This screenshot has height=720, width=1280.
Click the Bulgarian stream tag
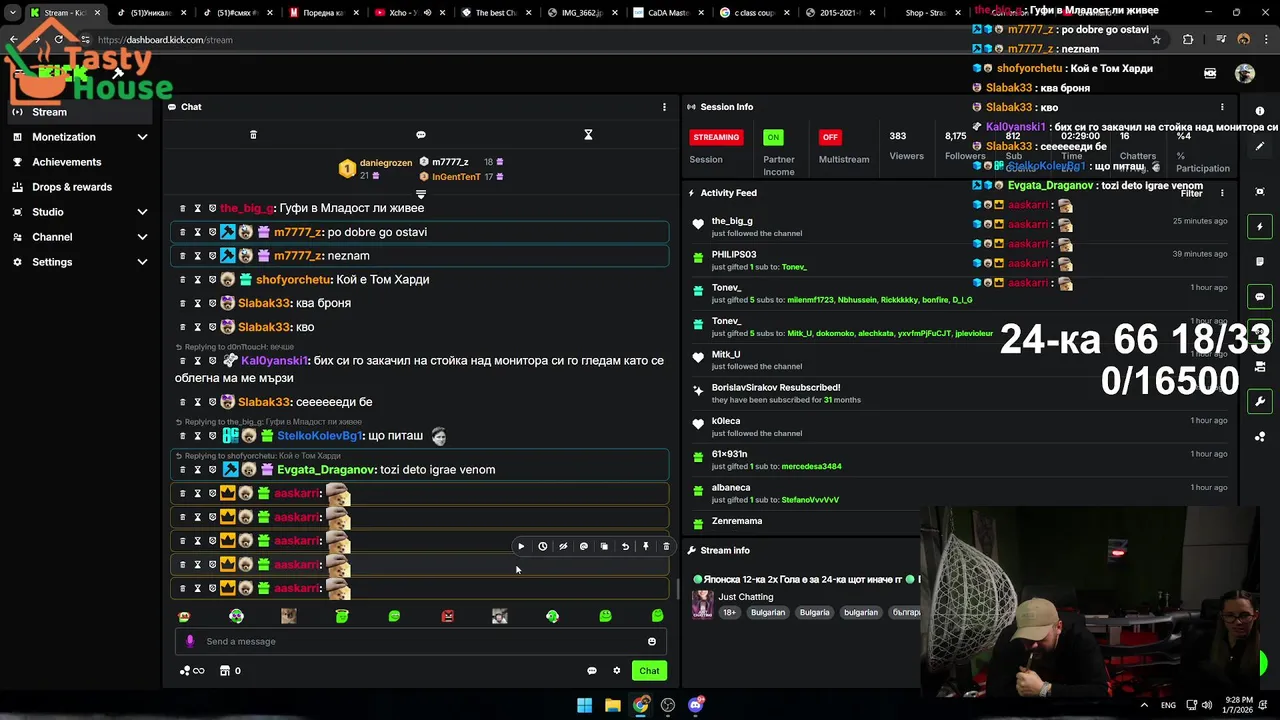pyautogui.click(x=768, y=613)
